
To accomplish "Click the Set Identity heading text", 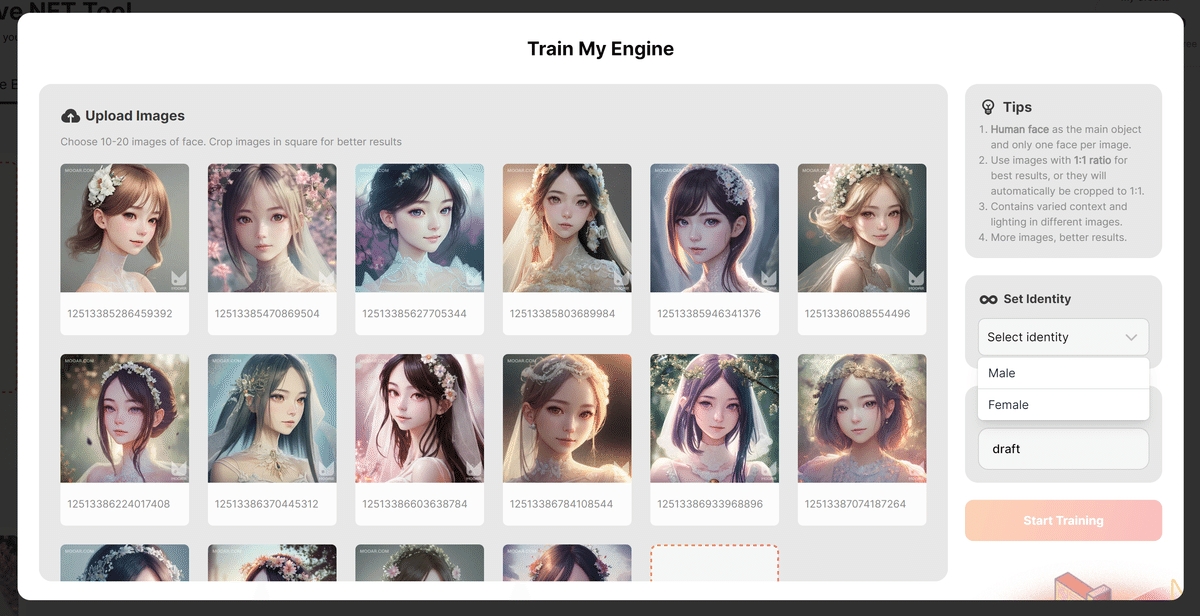I will 1037,299.
